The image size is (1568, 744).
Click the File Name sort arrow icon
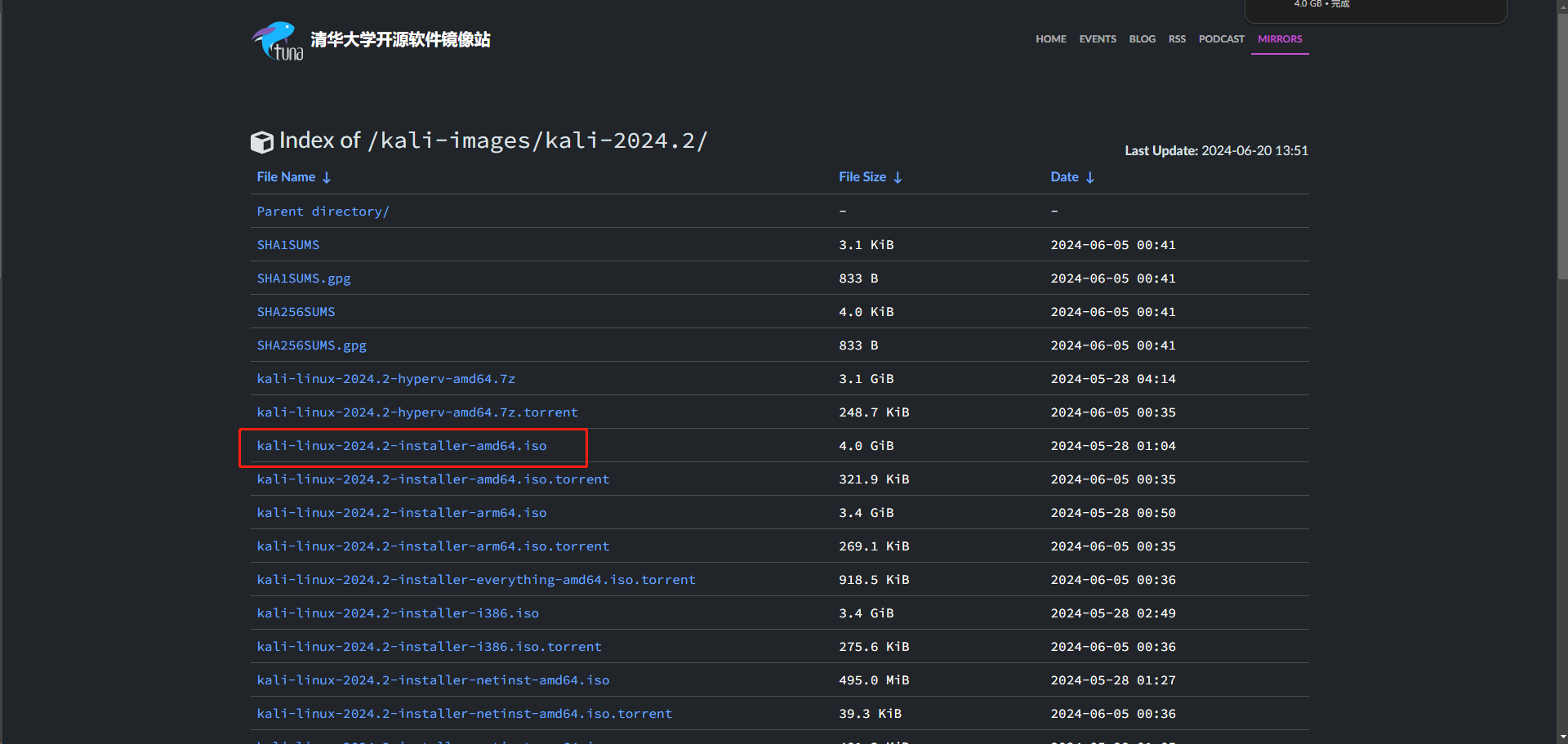327,177
